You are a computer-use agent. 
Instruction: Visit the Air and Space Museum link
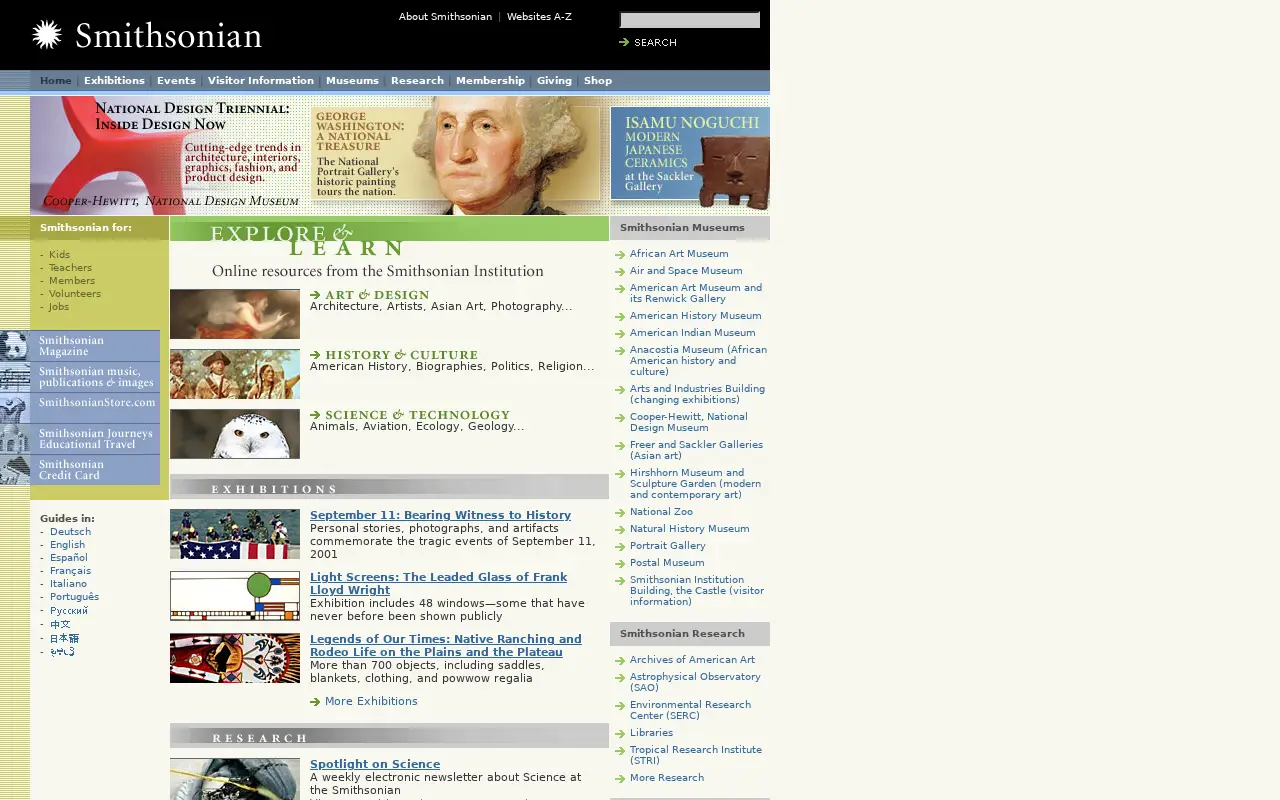(x=686, y=271)
